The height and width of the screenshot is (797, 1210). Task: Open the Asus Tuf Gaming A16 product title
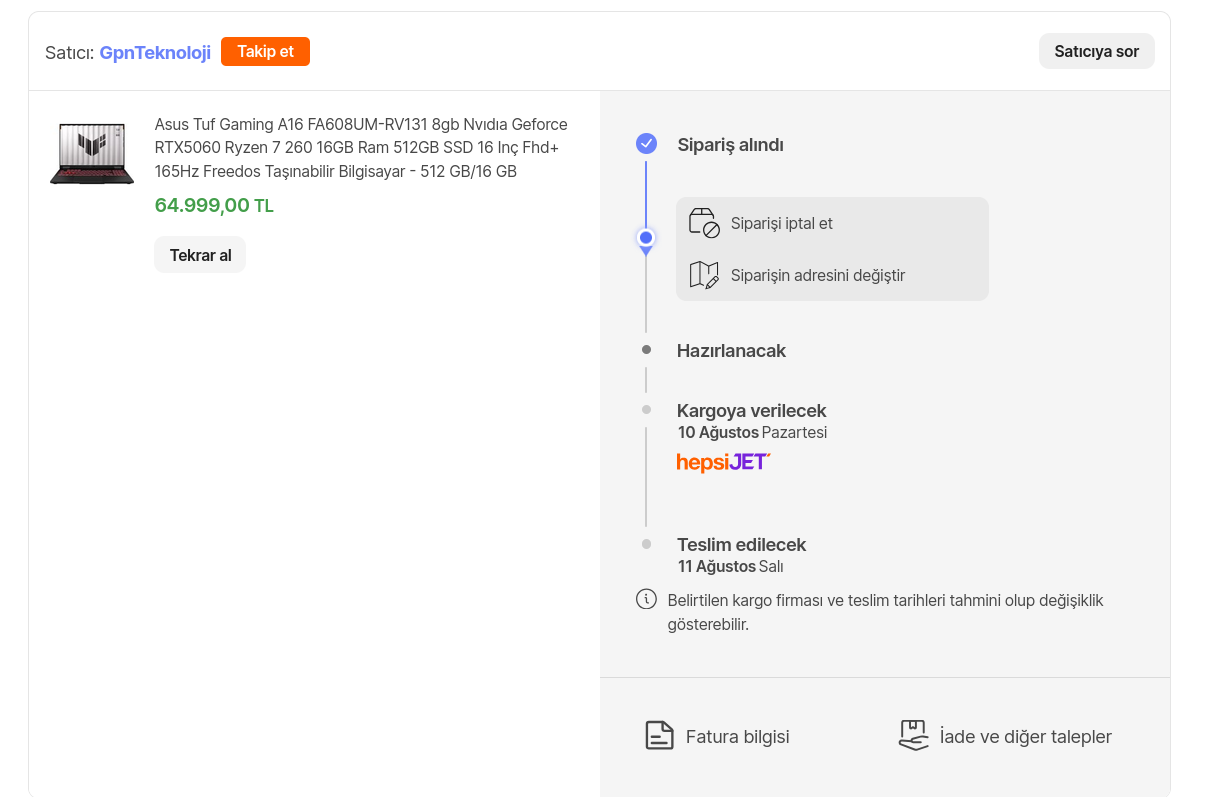[x=361, y=148]
